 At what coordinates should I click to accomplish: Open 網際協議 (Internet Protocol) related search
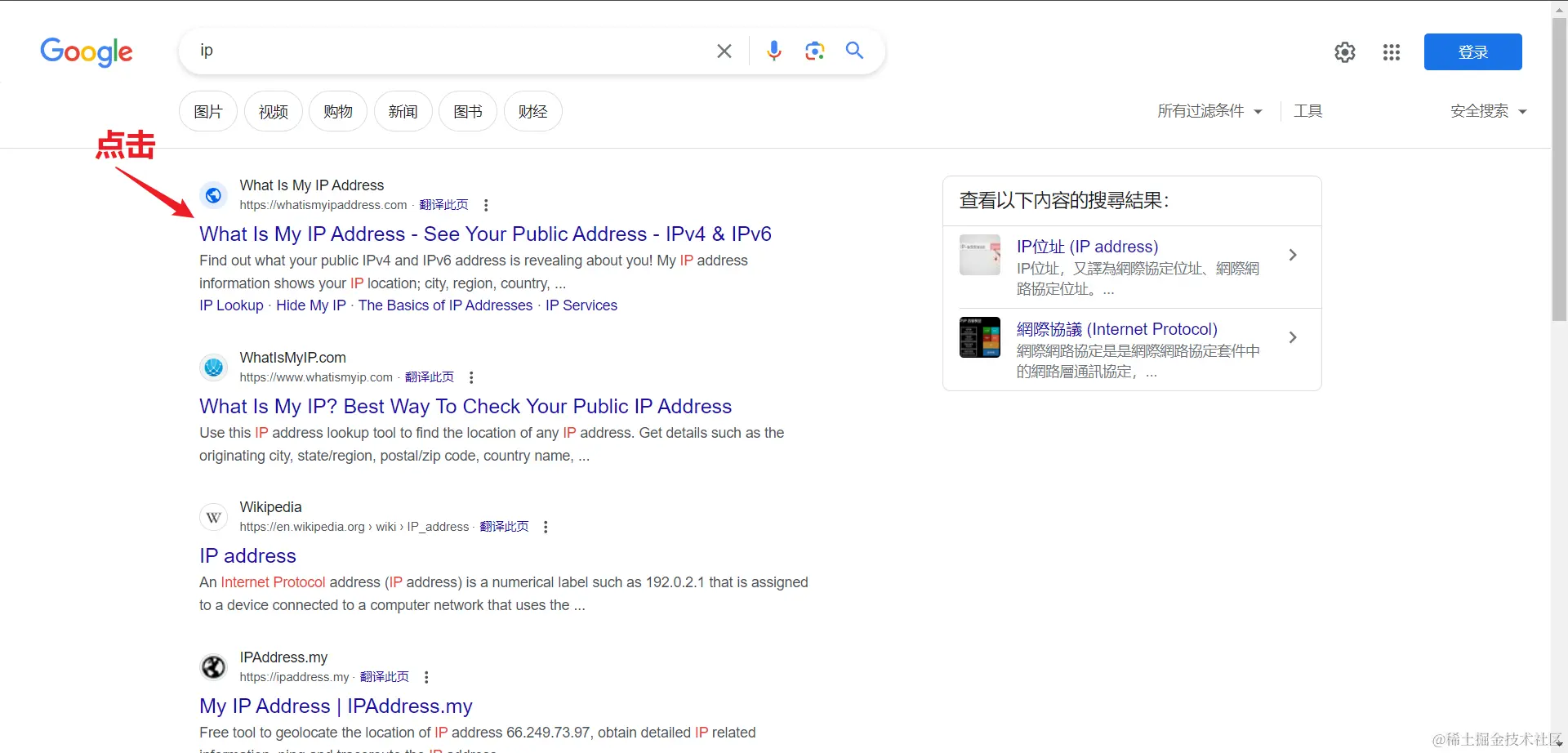pyautogui.click(x=1116, y=329)
